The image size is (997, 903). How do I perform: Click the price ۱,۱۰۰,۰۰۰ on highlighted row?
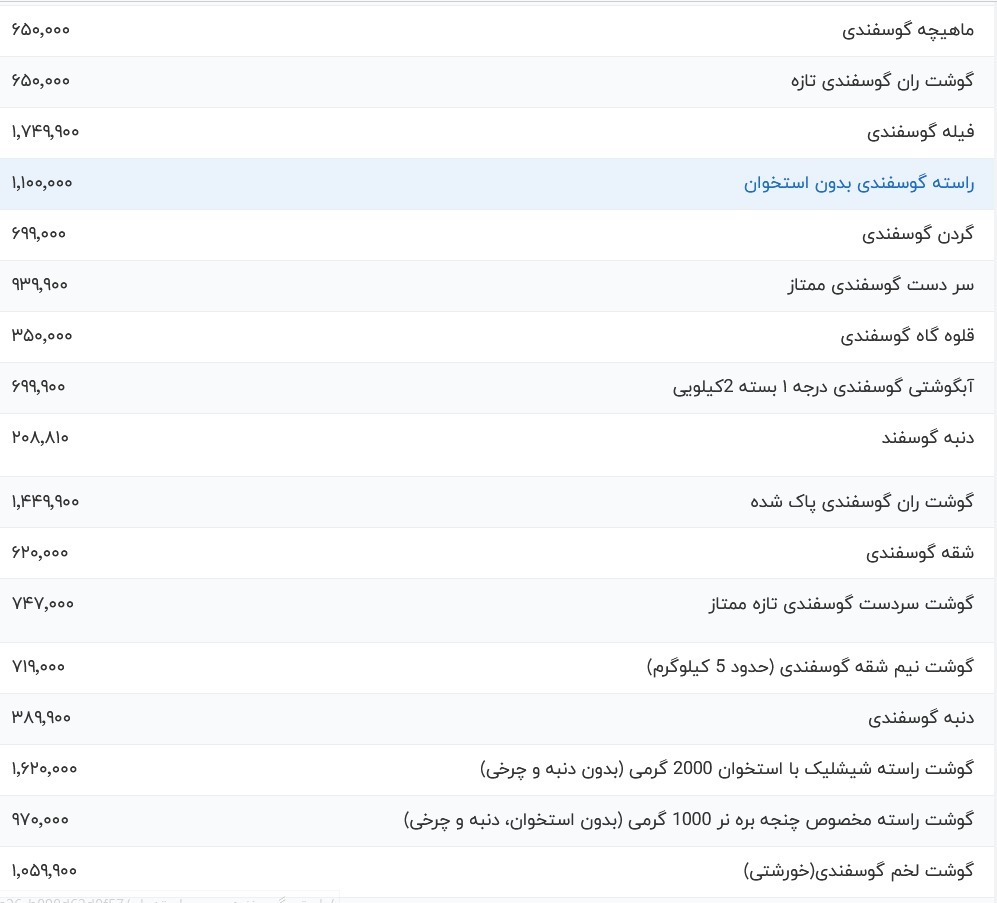coord(43,183)
